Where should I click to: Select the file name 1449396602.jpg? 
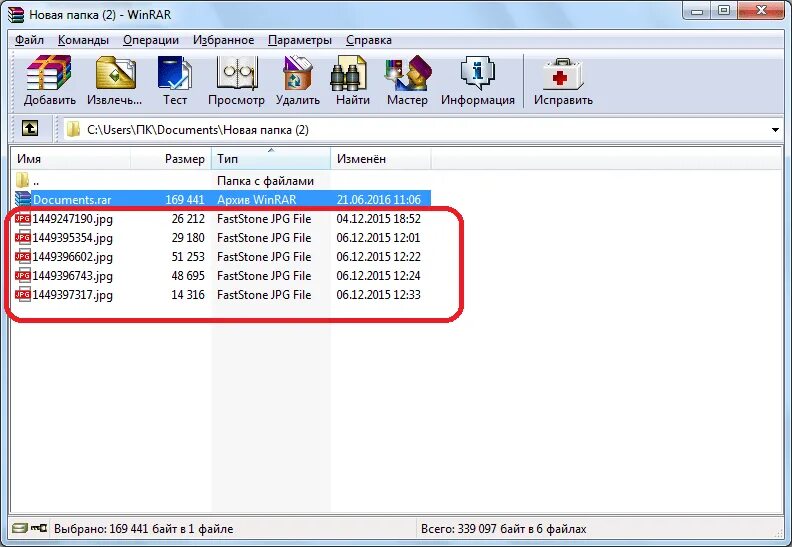coord(72,257)
